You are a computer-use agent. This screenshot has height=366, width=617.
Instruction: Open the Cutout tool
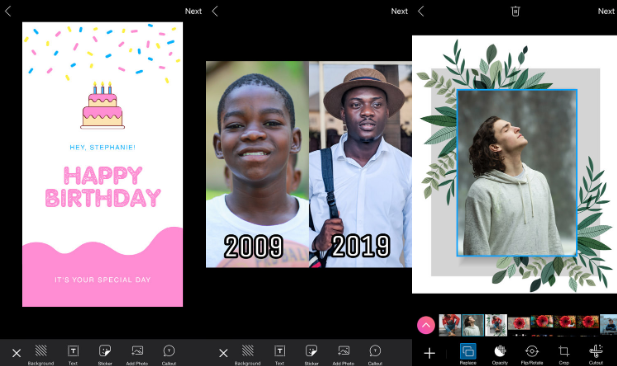click(x=596, y=354)
